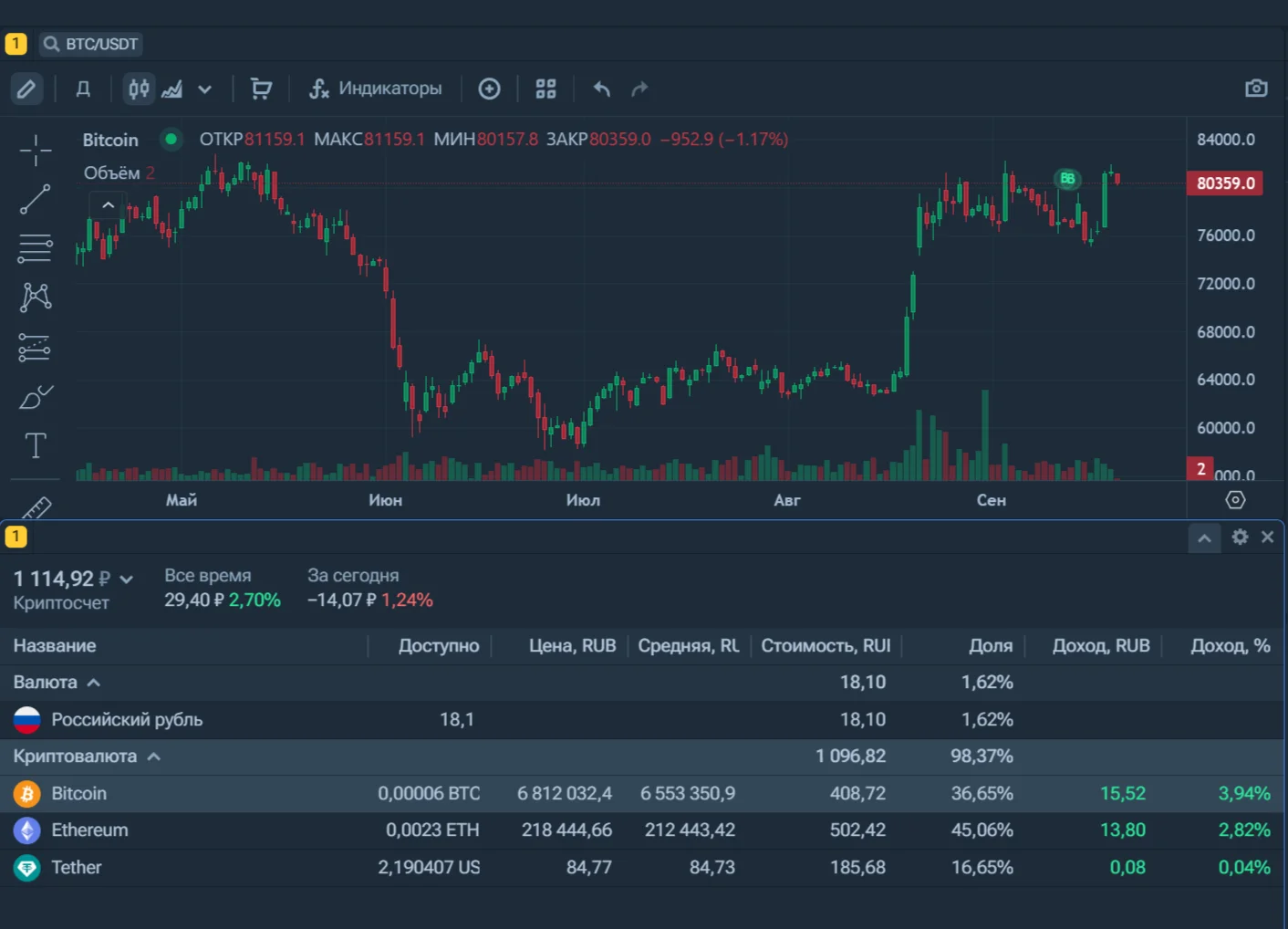Click the red 80359.0 current price label
1288x929 pixels.
[1225, 183]
